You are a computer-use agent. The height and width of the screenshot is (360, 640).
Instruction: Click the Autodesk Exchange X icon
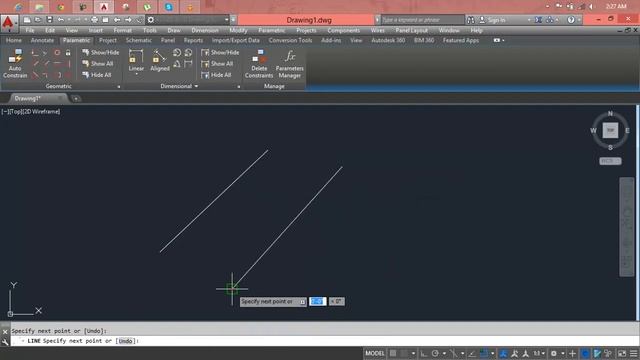pos(538,20)
